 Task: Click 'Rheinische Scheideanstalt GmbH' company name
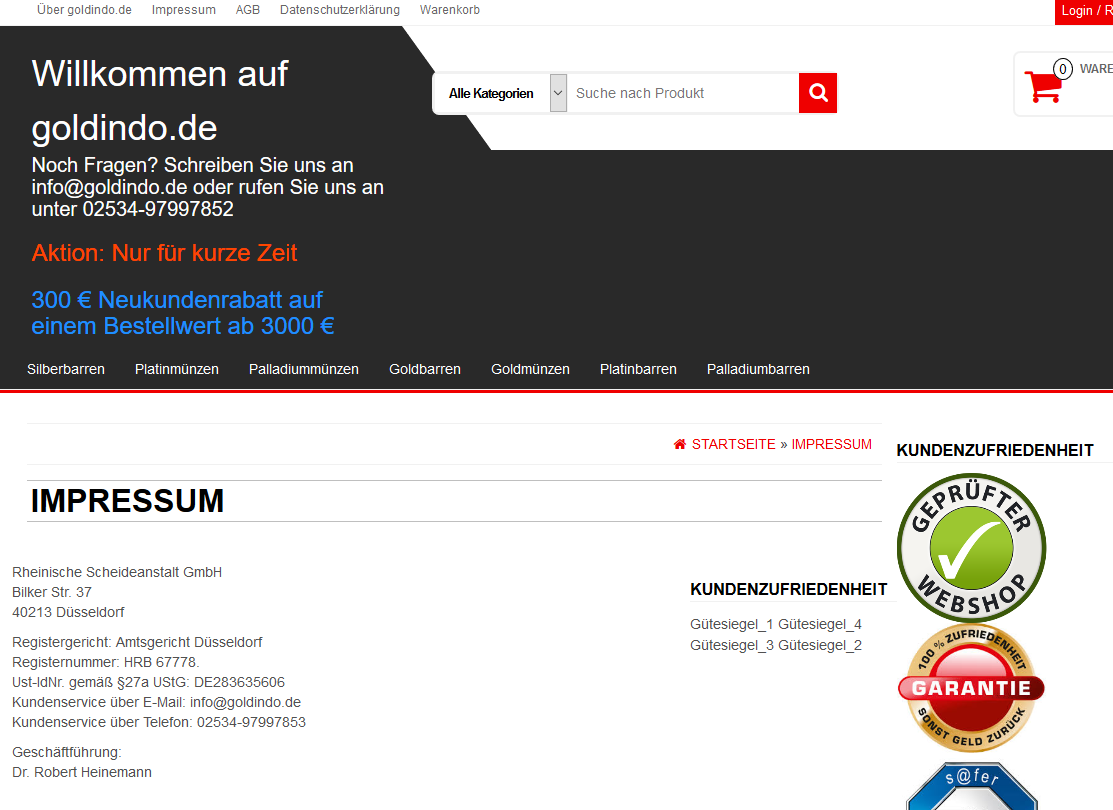pyautogui.click(x=117, y=572)
